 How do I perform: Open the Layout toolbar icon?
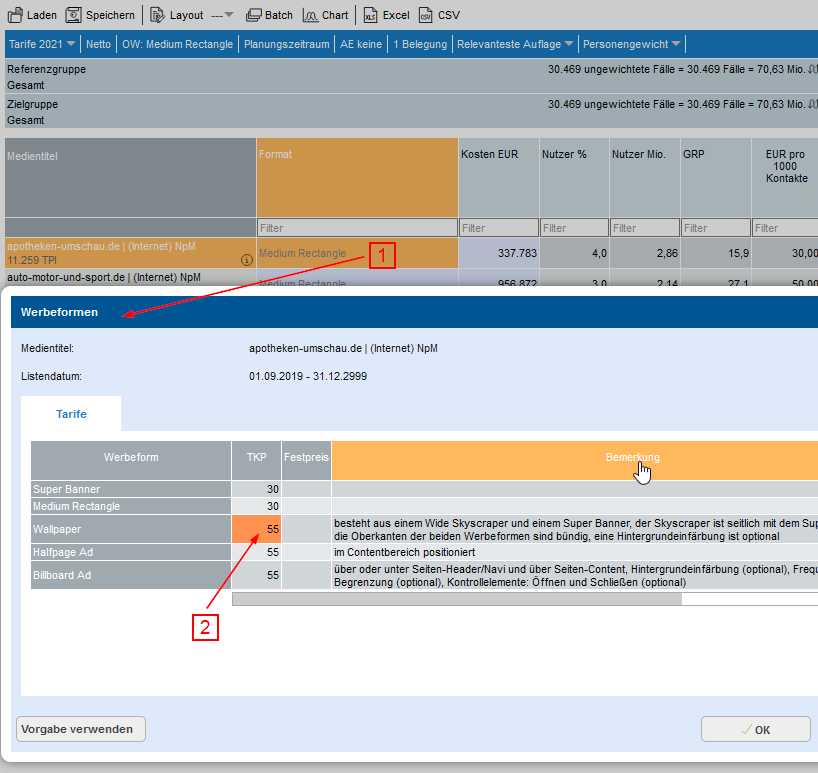point(157,15)
